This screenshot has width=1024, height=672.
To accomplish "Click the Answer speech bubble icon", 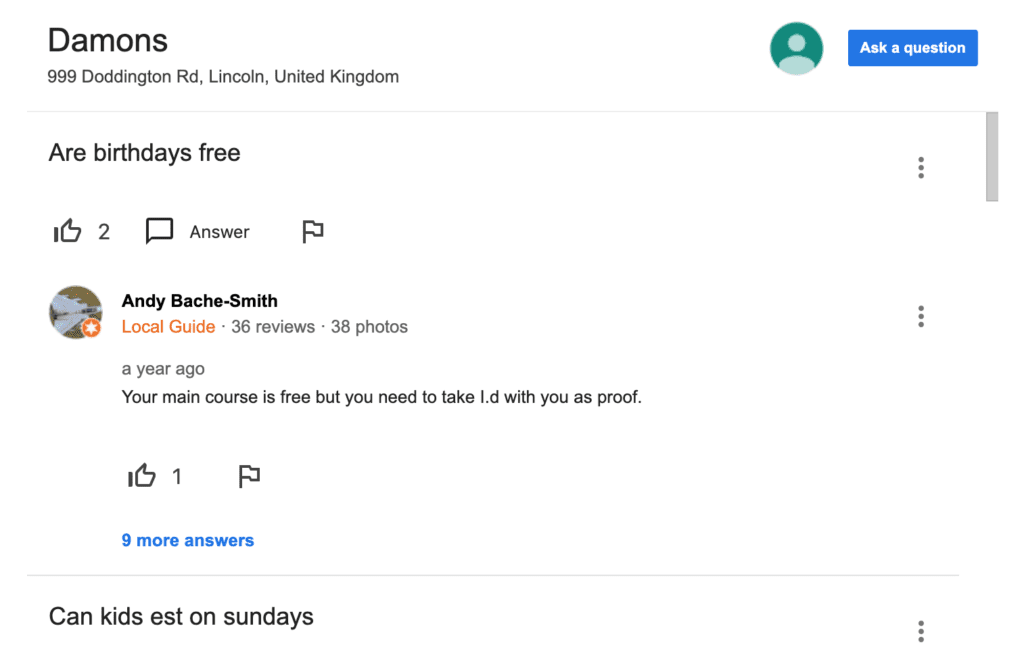I will click(159, 231).
